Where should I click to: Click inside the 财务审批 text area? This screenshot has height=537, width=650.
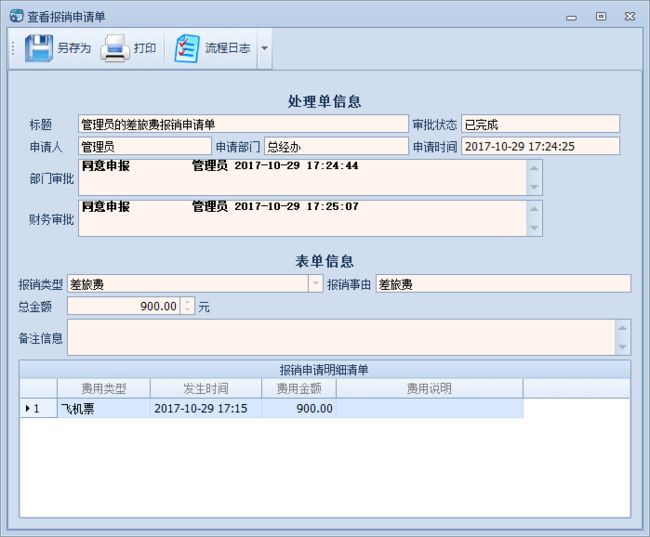tap(302, 219)
